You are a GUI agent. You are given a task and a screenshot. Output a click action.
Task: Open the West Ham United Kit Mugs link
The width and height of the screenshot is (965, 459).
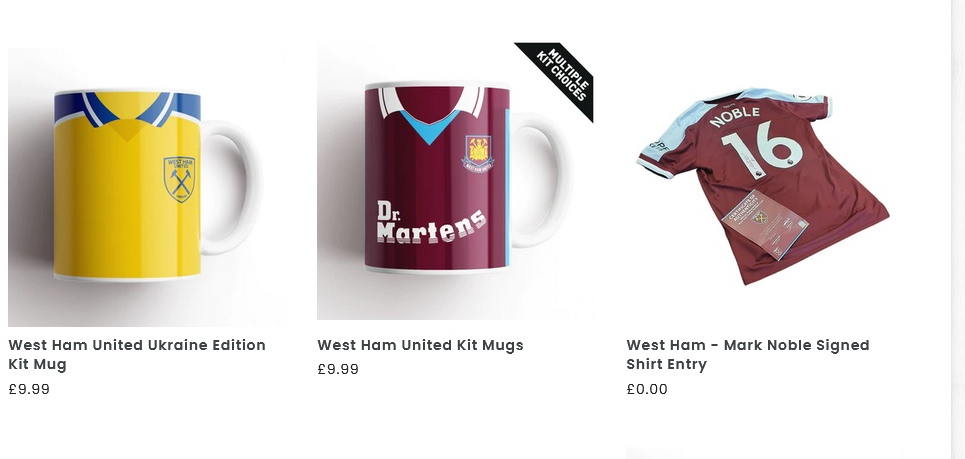(420, 345)
